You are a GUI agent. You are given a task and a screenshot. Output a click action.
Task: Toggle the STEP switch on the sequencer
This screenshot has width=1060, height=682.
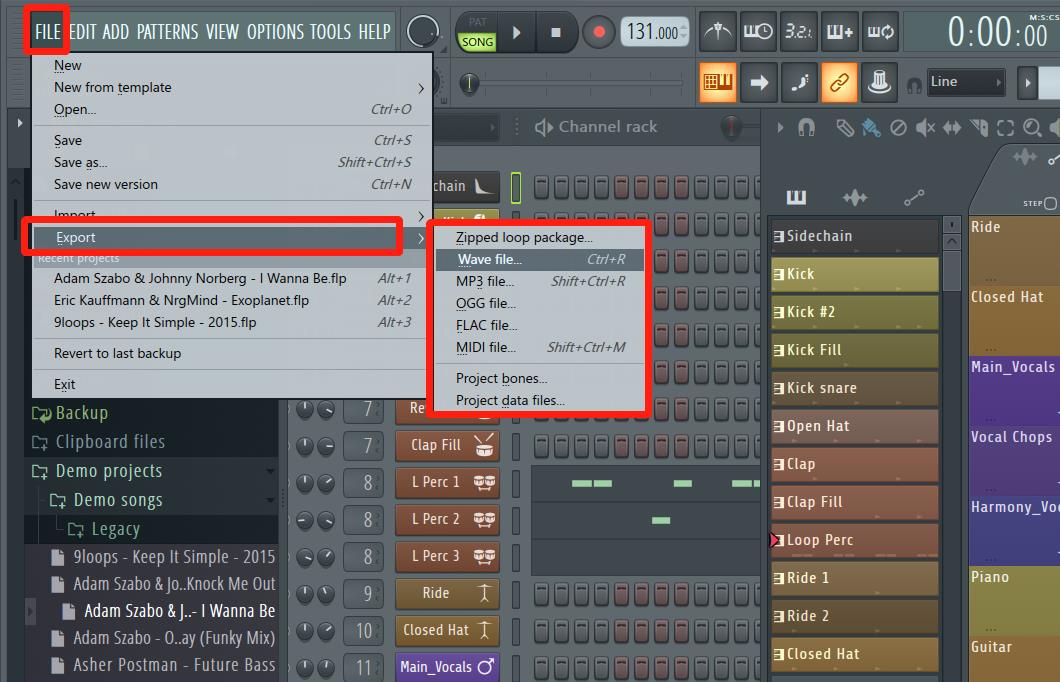coord(1047,203)
